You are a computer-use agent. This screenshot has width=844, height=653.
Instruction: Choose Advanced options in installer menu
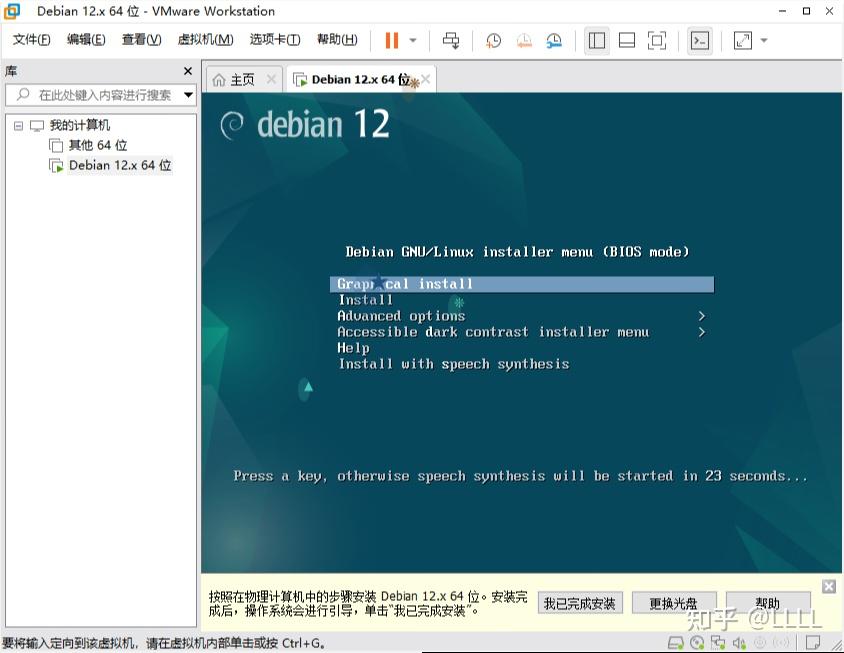coord(401,316)
